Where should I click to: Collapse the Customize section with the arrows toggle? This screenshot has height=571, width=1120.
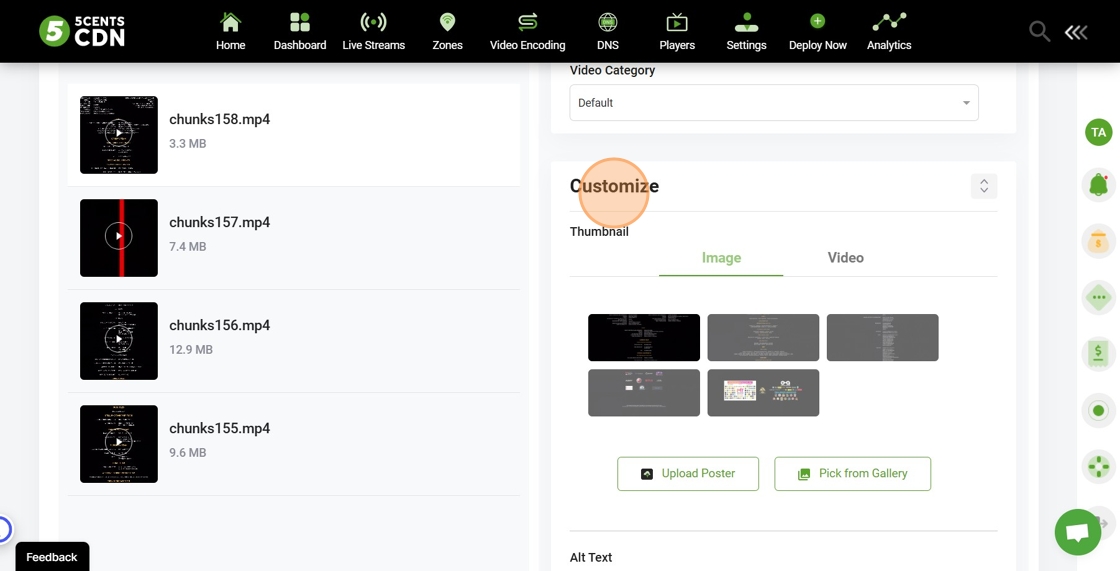(984, 186)
